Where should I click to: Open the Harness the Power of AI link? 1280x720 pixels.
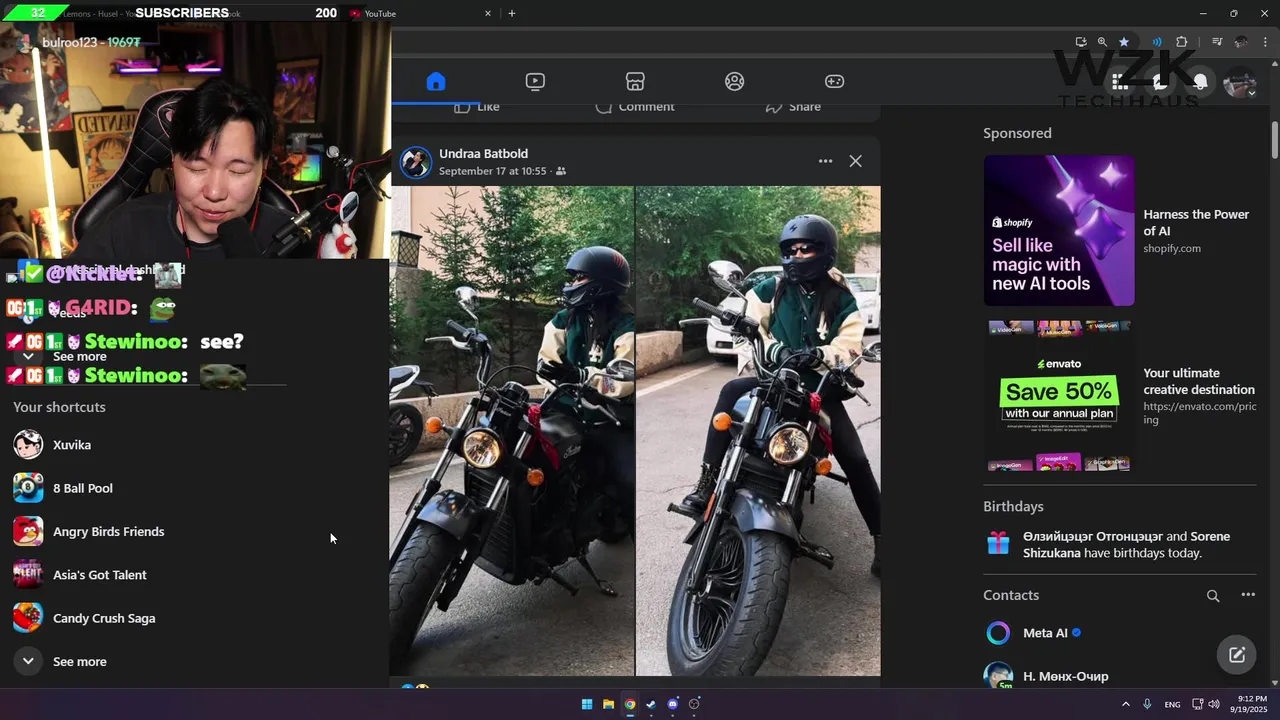[1196, 222]
